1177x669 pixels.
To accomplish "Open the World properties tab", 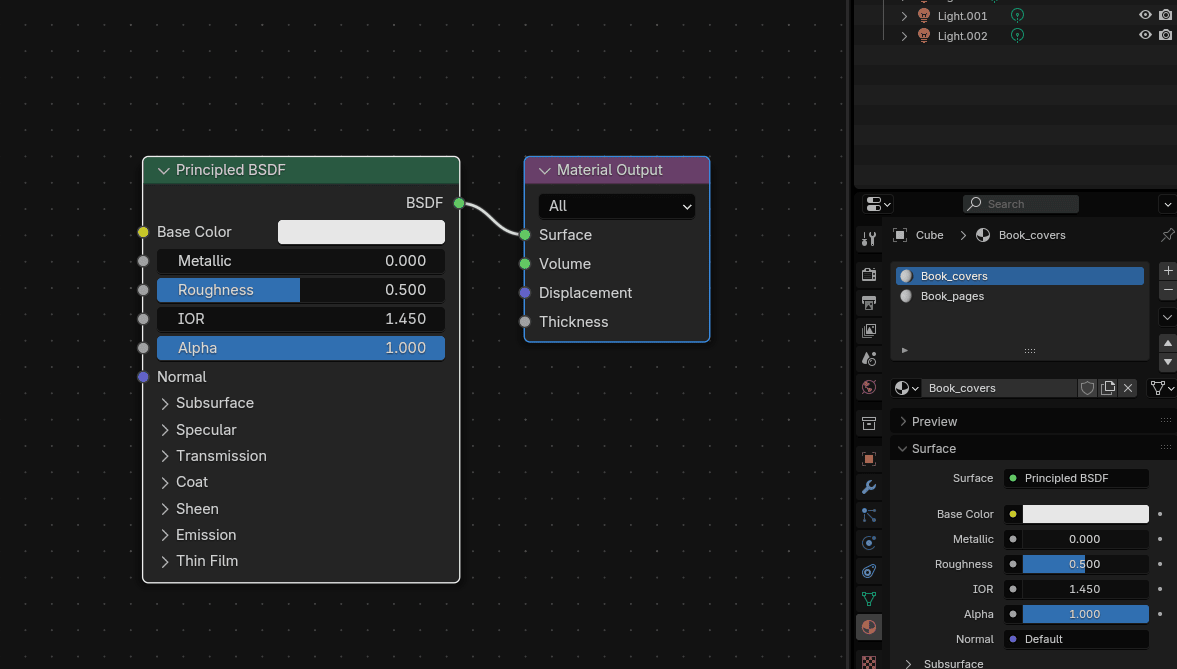I will point(869,387).
